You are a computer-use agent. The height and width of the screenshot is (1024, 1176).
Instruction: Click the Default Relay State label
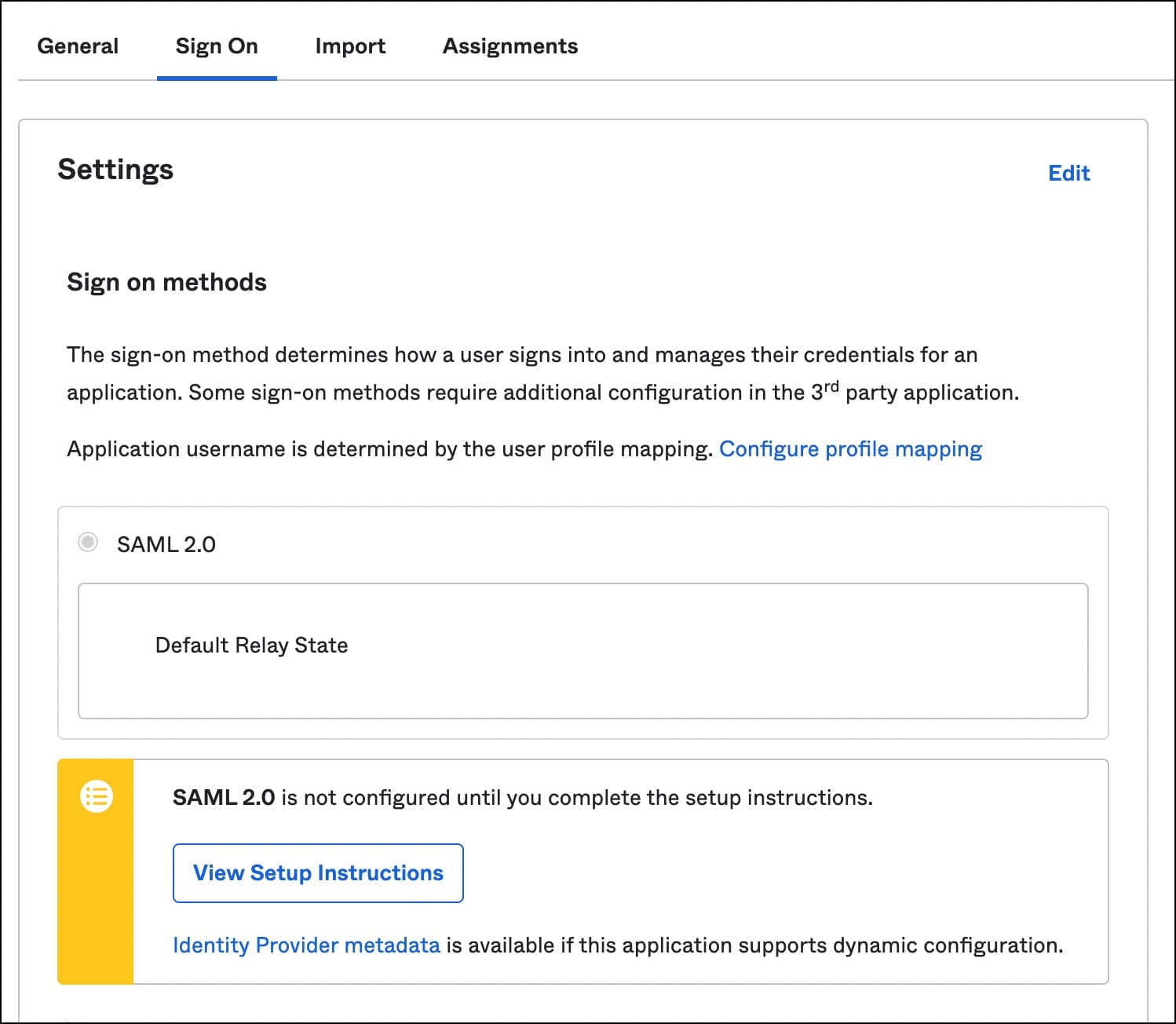[251, 645]
